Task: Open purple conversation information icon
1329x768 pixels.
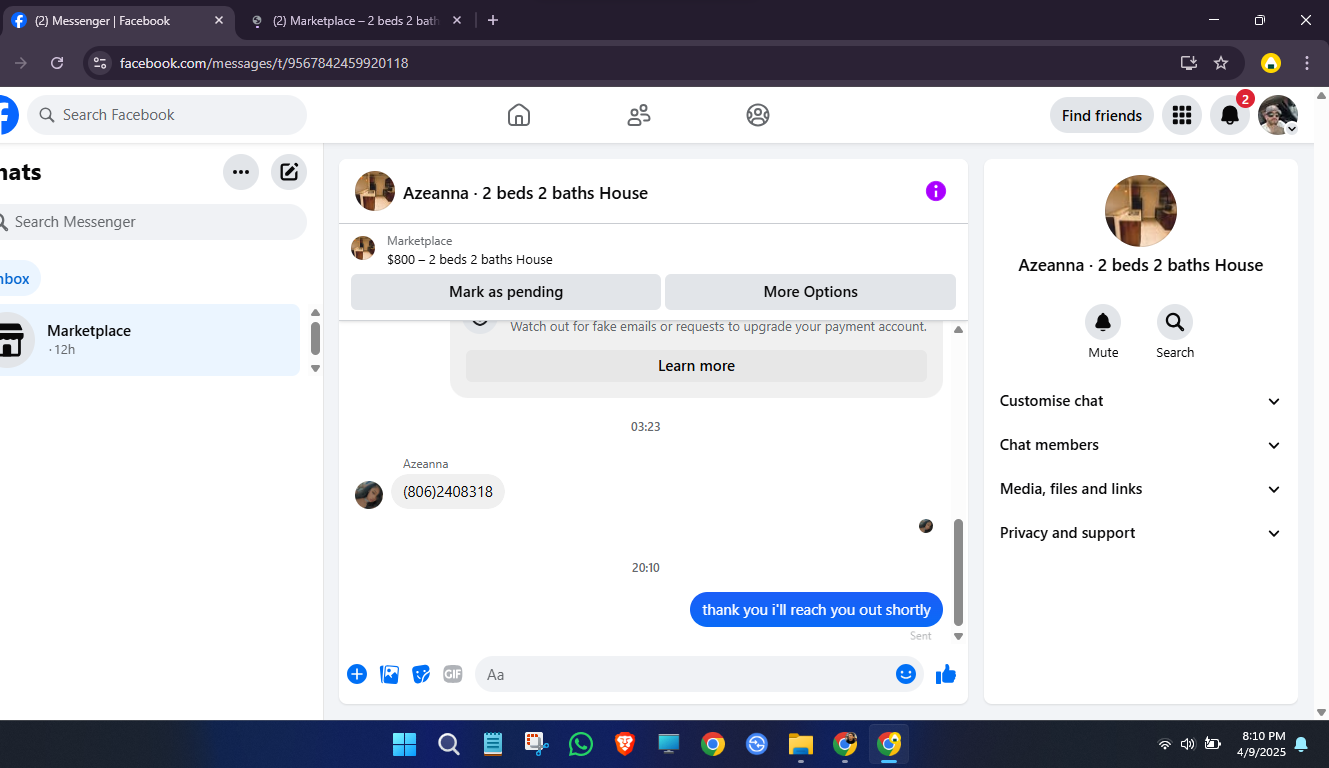Action: tap(936, 191)
